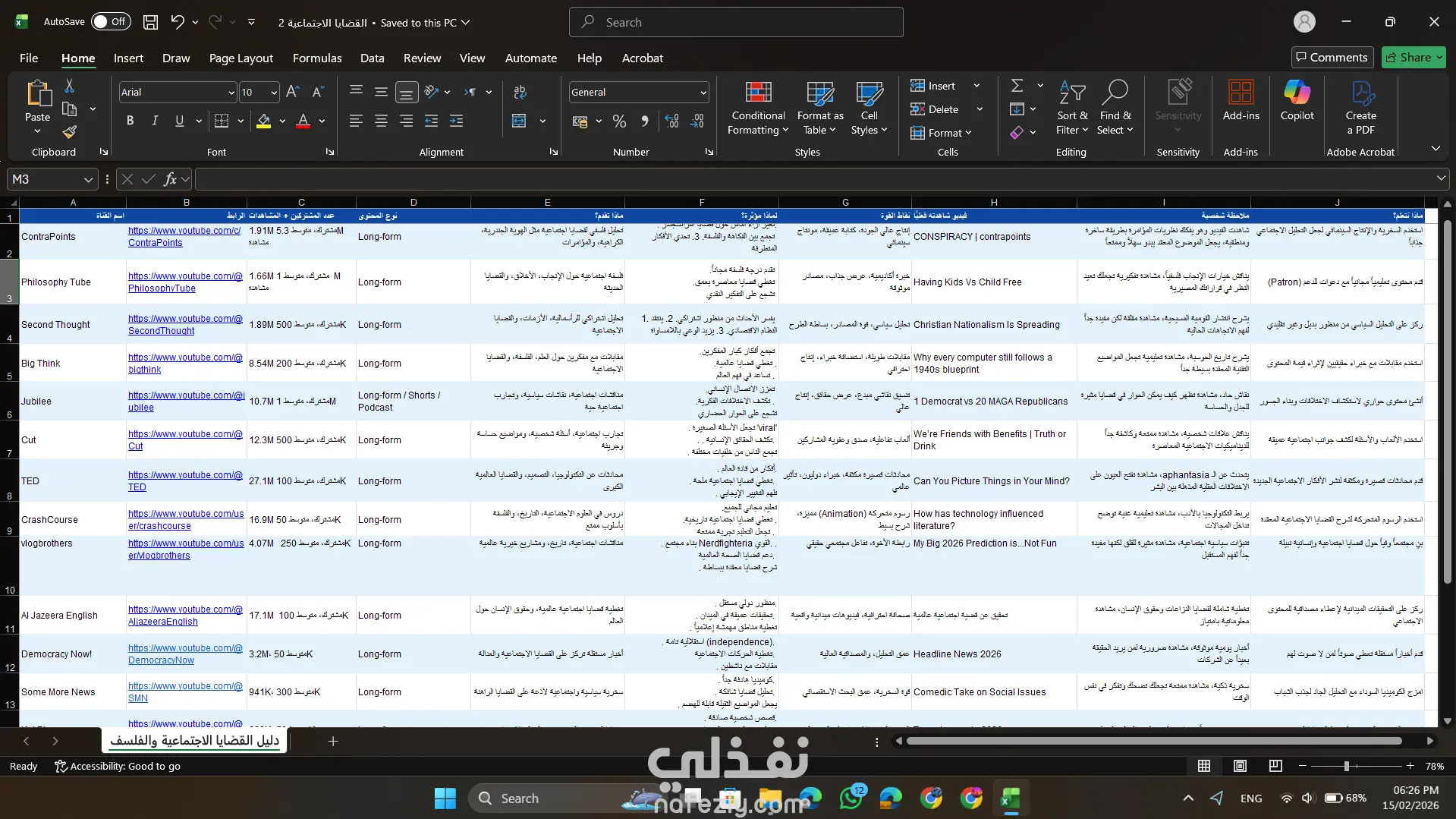The image size is (1456, 819).
Task: Decrease font size with the smaller A
Action: click(318, 92)
